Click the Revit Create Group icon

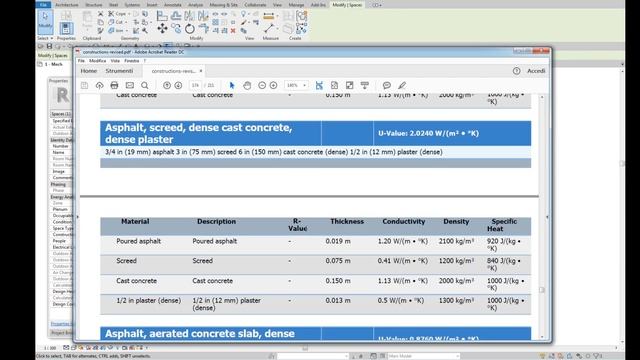tap(302, 16)
